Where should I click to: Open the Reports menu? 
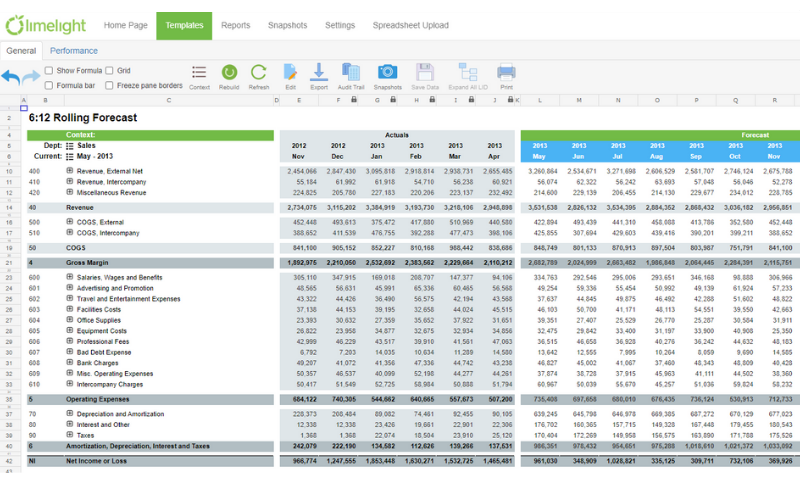236,25
